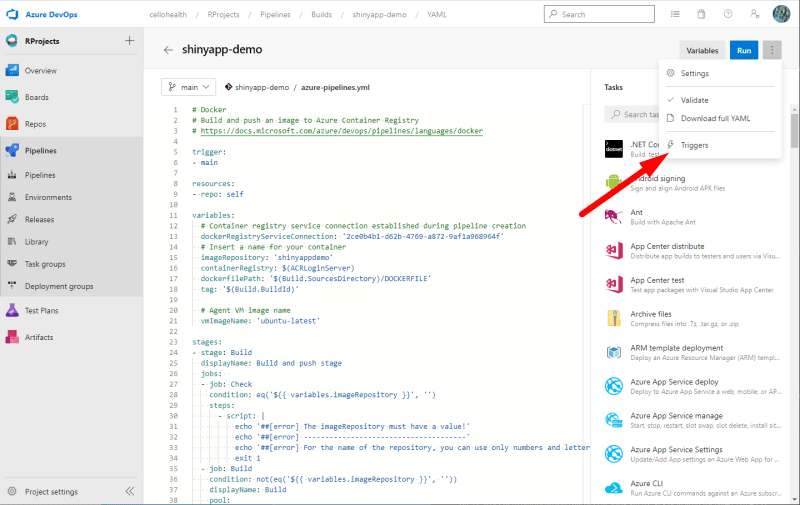
Task: Click the cellohealth breadcrumb
Action: point(168,14)
